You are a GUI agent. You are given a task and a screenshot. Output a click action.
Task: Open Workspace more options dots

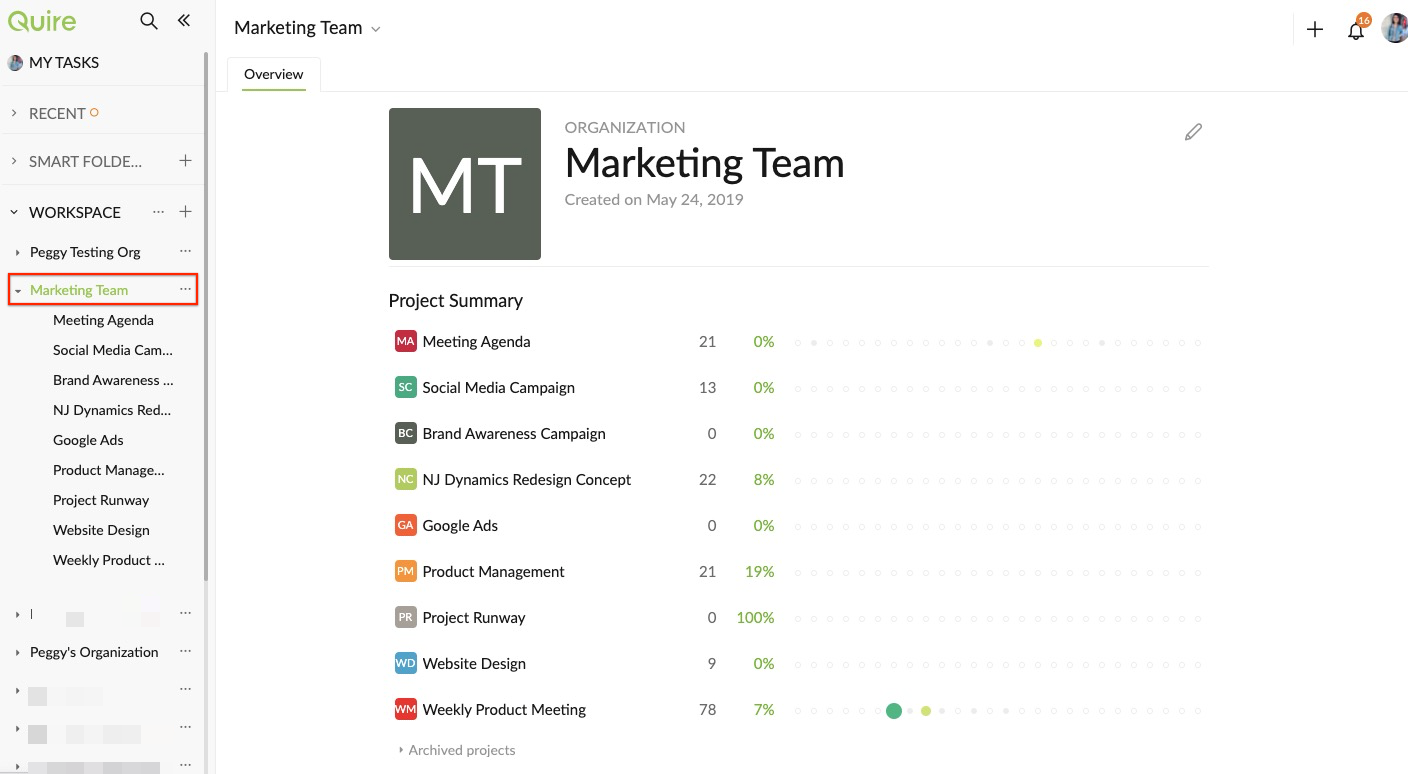(158, 212)
